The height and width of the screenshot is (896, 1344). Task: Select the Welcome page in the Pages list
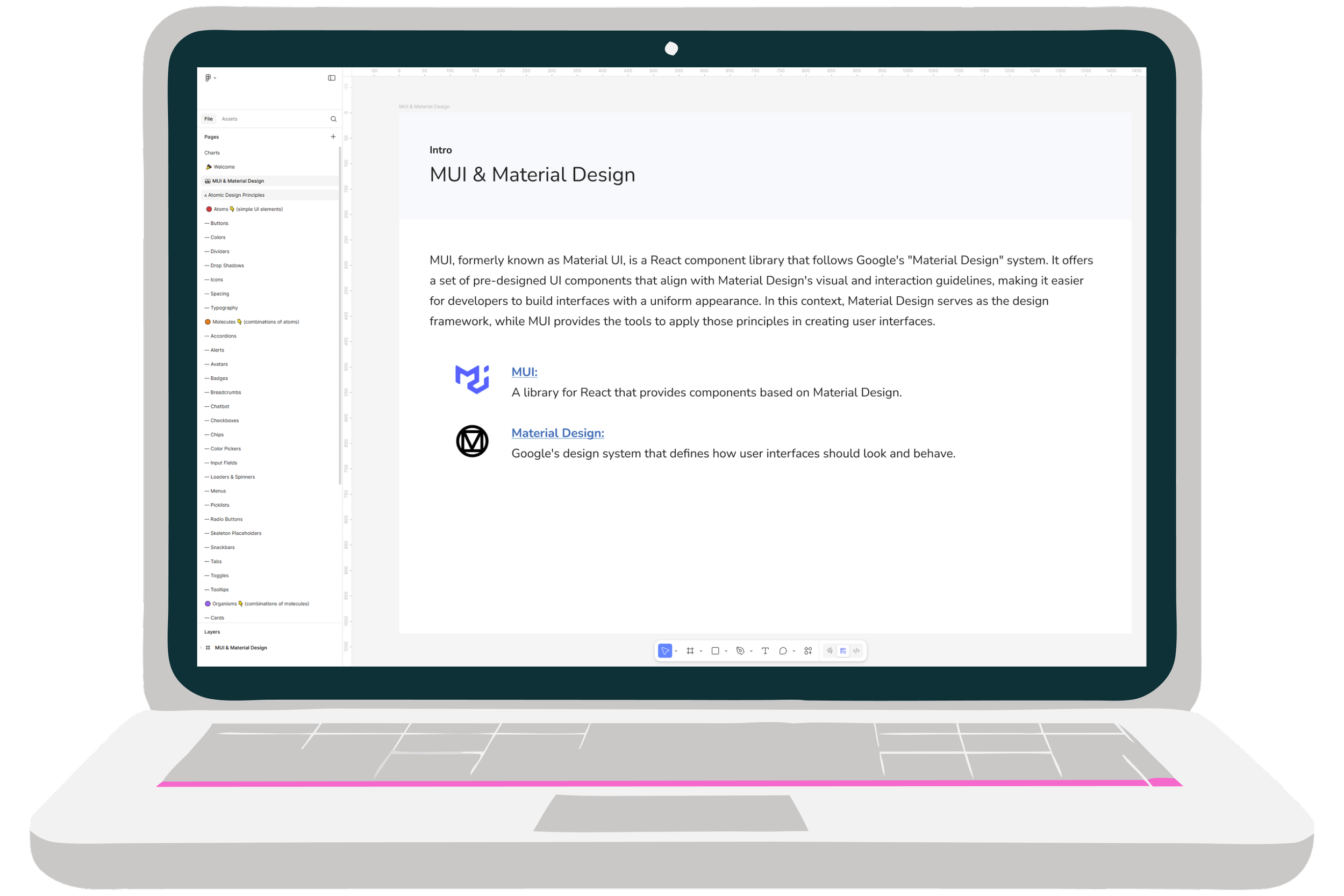(x=224, y=167)
